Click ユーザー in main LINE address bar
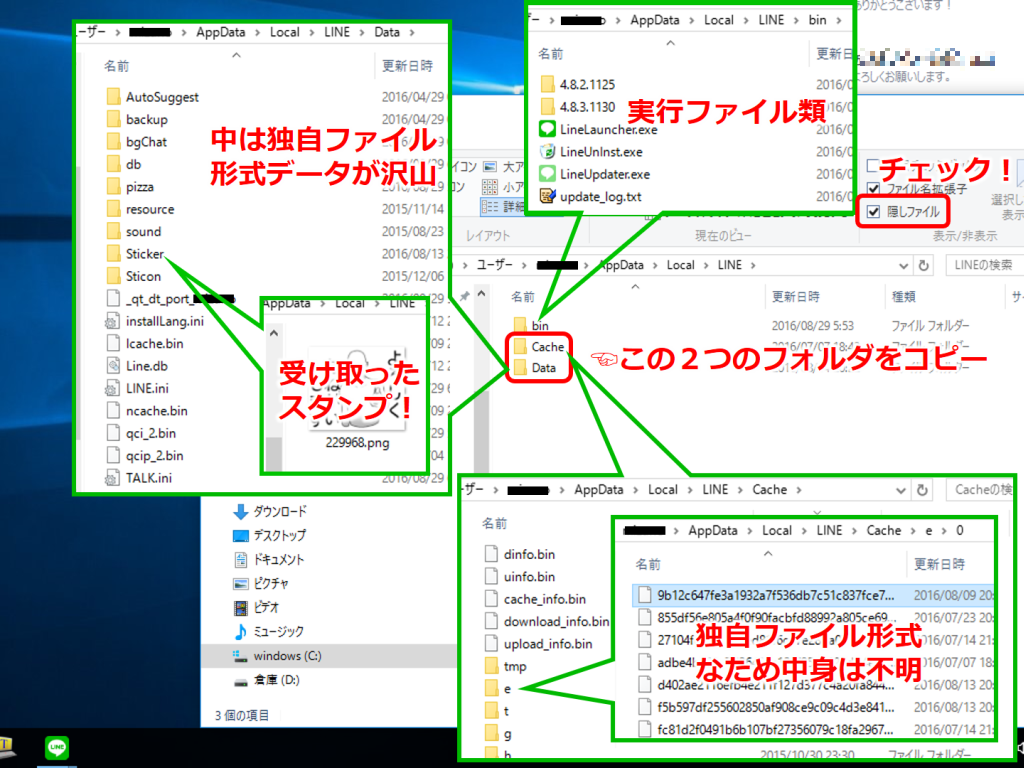The width and height of the screenshot is (1024, 768). pos(494,265)
